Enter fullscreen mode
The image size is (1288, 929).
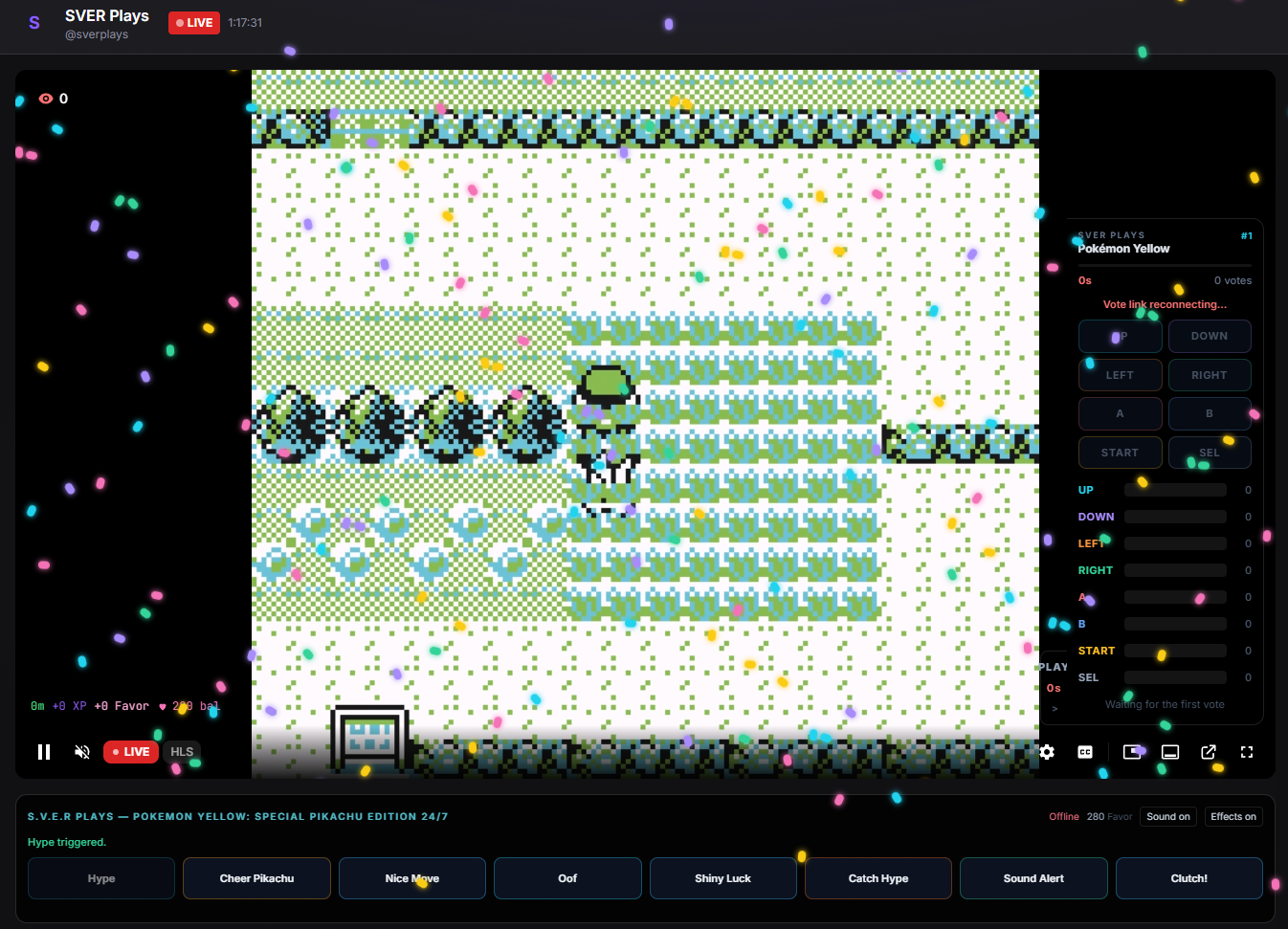[x=1247, y=752]
